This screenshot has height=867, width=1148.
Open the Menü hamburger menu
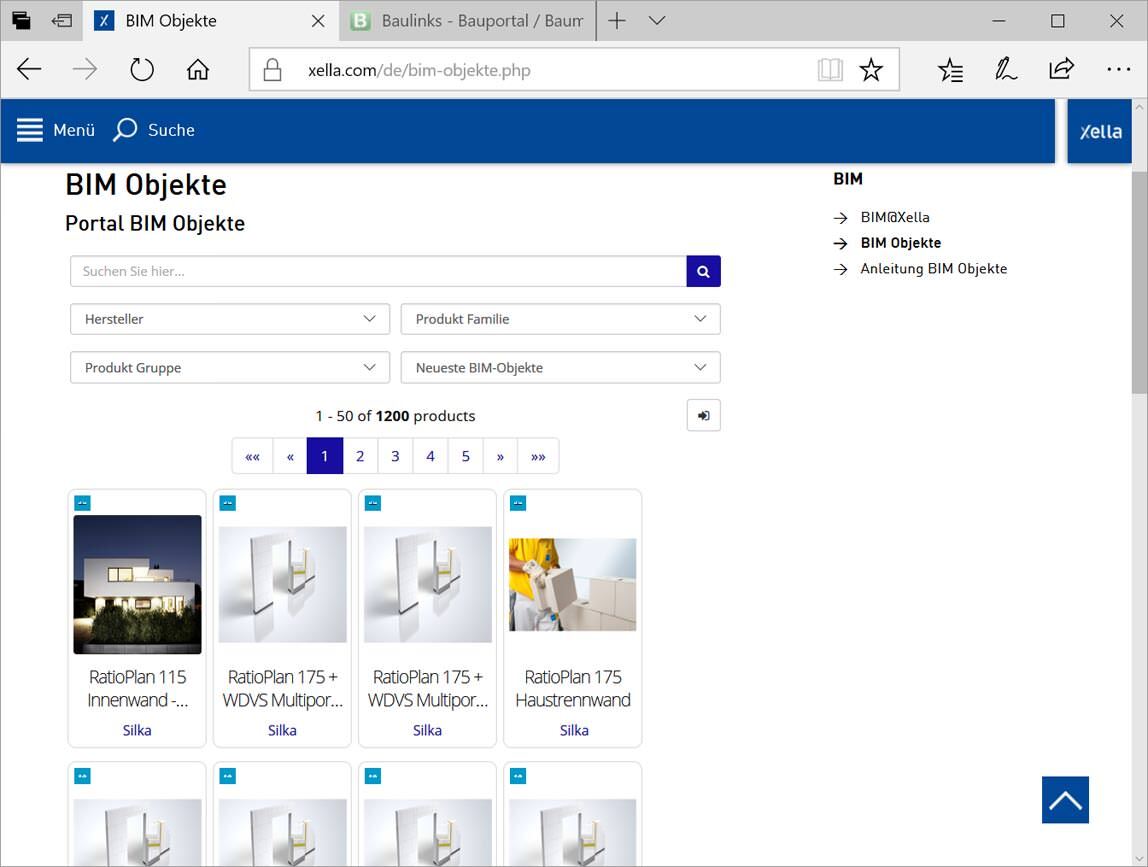[x=56, y=130]
